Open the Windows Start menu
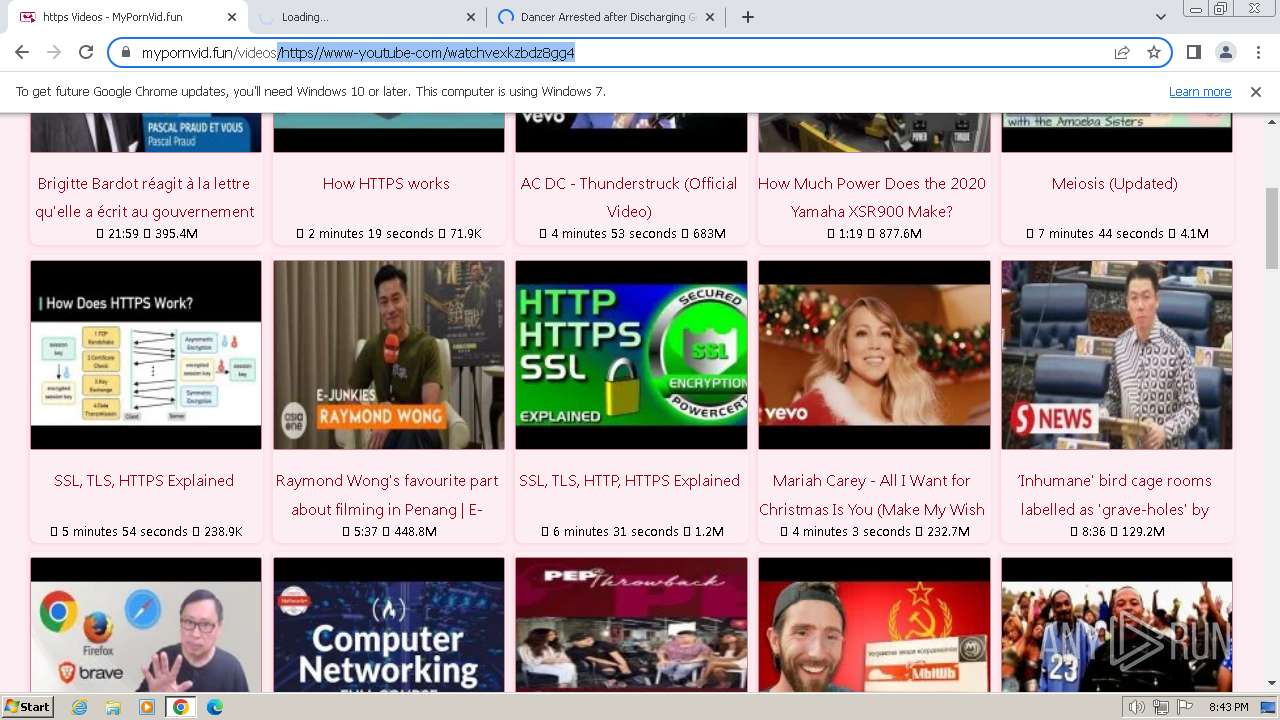Screen dimensions: 1280x720 (27, 707)
